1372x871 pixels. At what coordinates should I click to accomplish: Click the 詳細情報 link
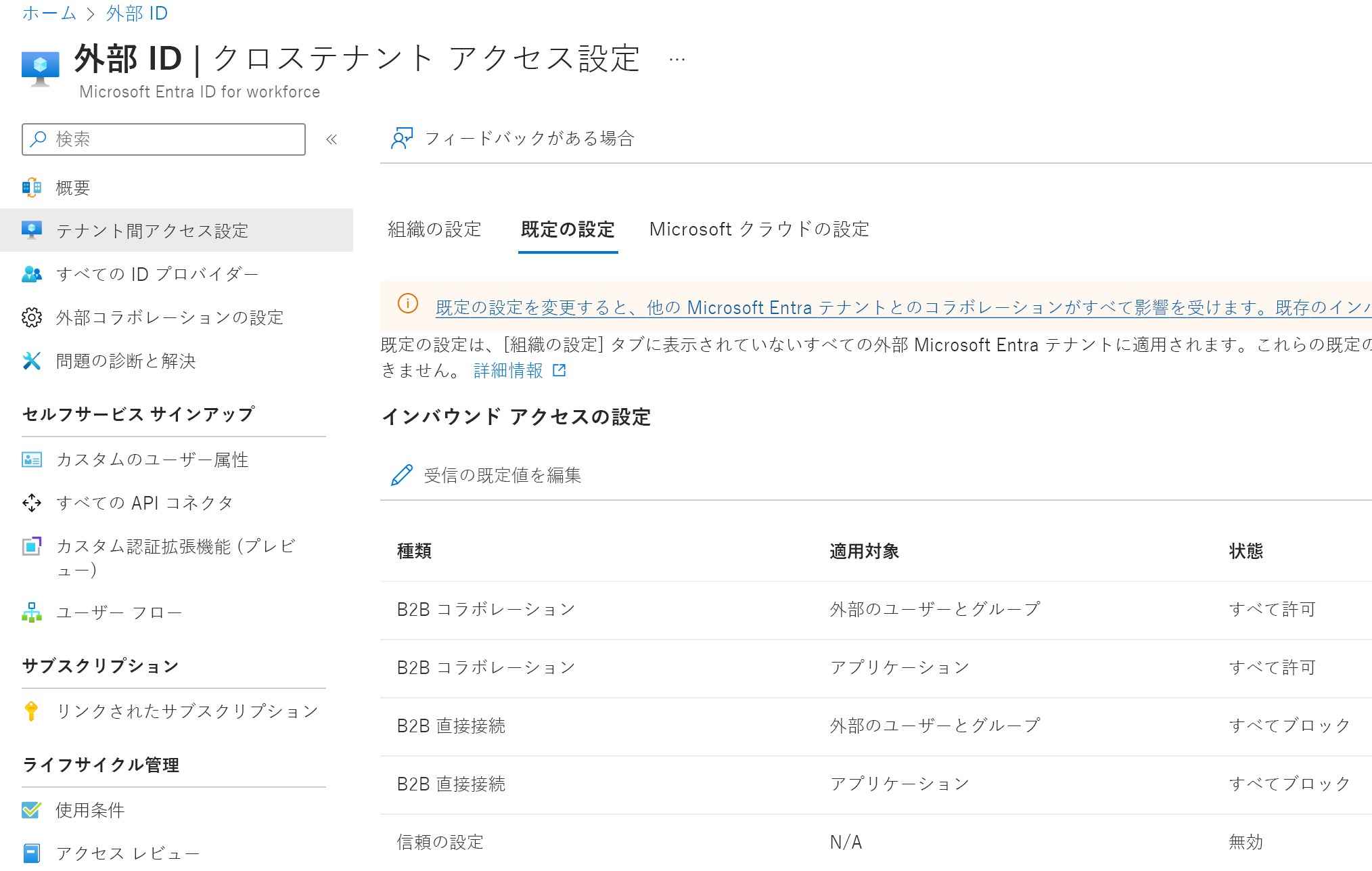coord(508,371)
